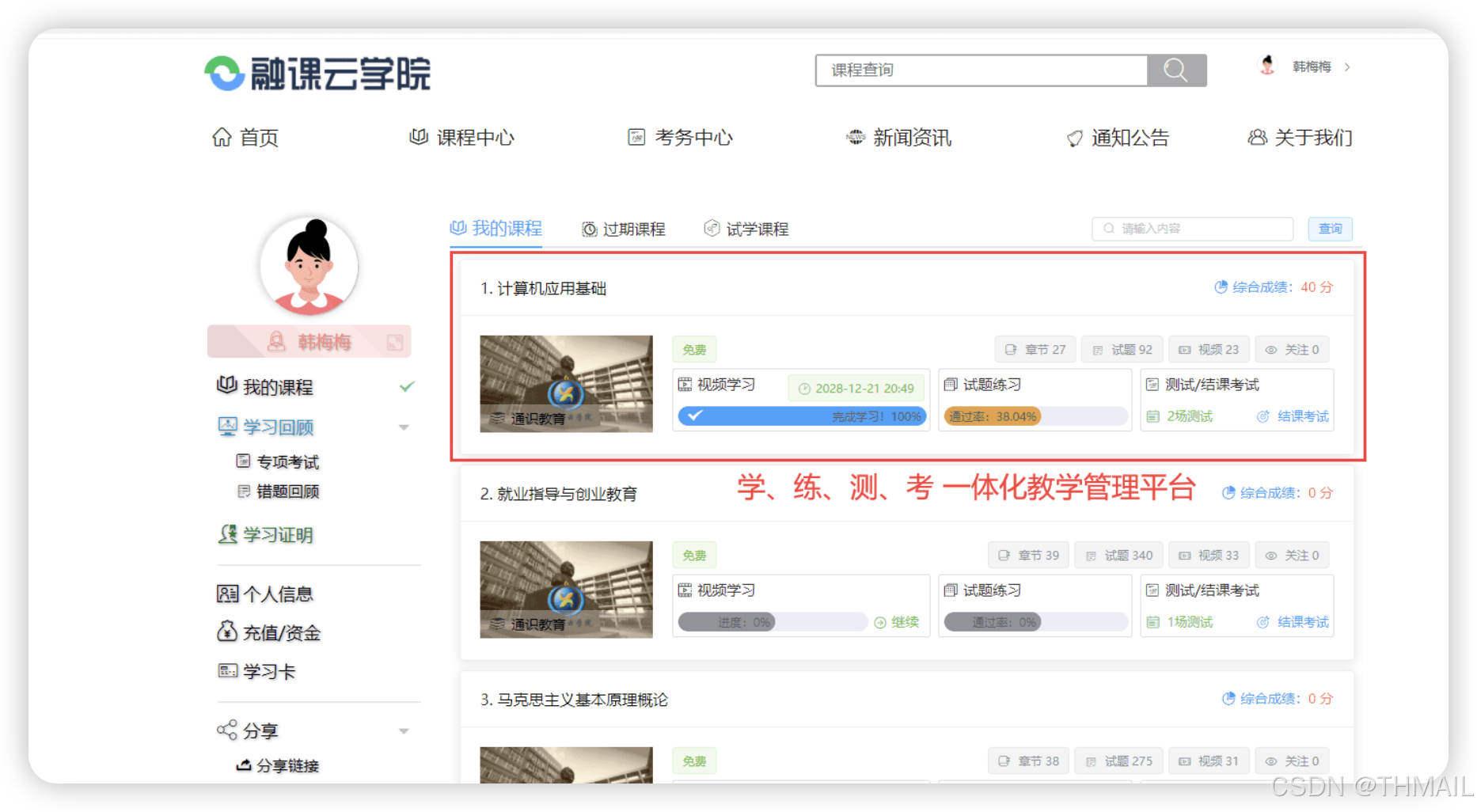Toggle follow on 马克思主义基本原理概论 course
This screenshot has width=1477, height=812.
click(x=1292, y=761)
